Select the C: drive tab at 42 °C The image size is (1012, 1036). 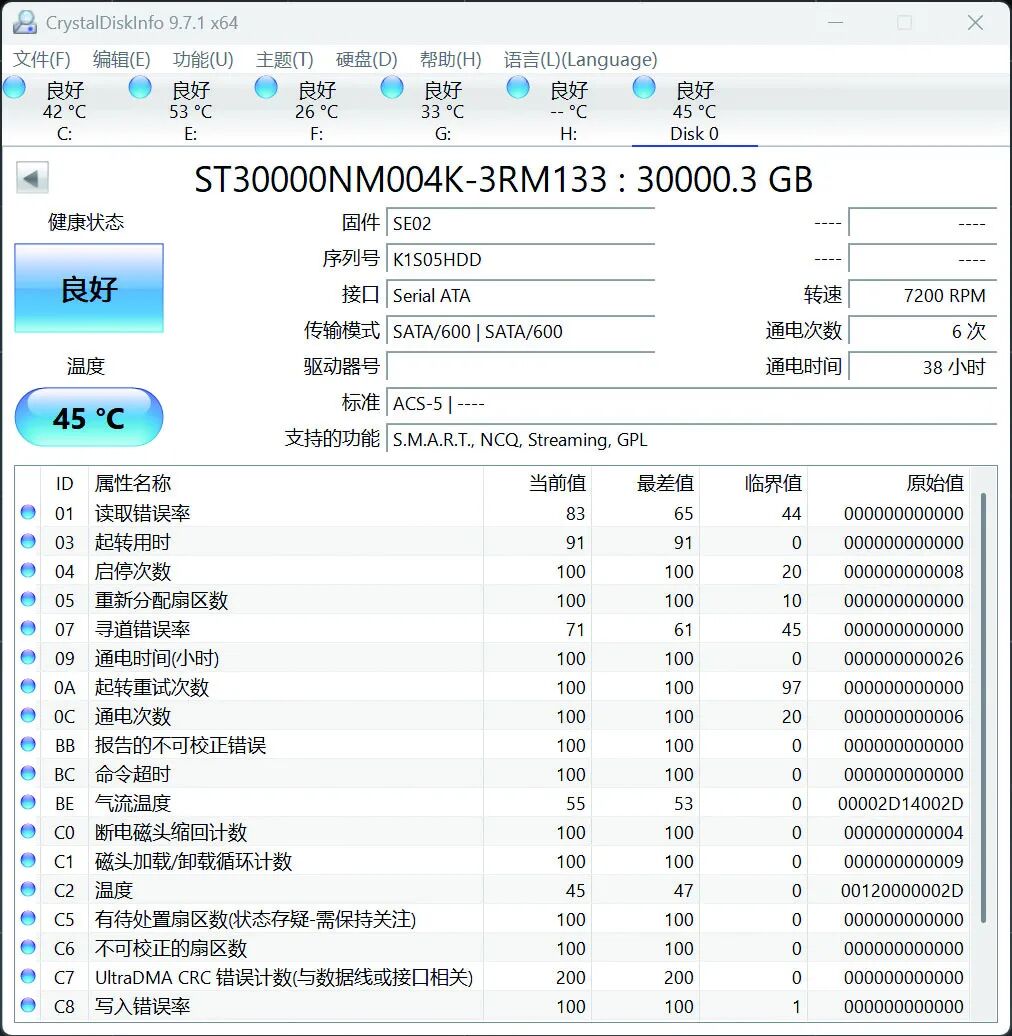point(64,110)
